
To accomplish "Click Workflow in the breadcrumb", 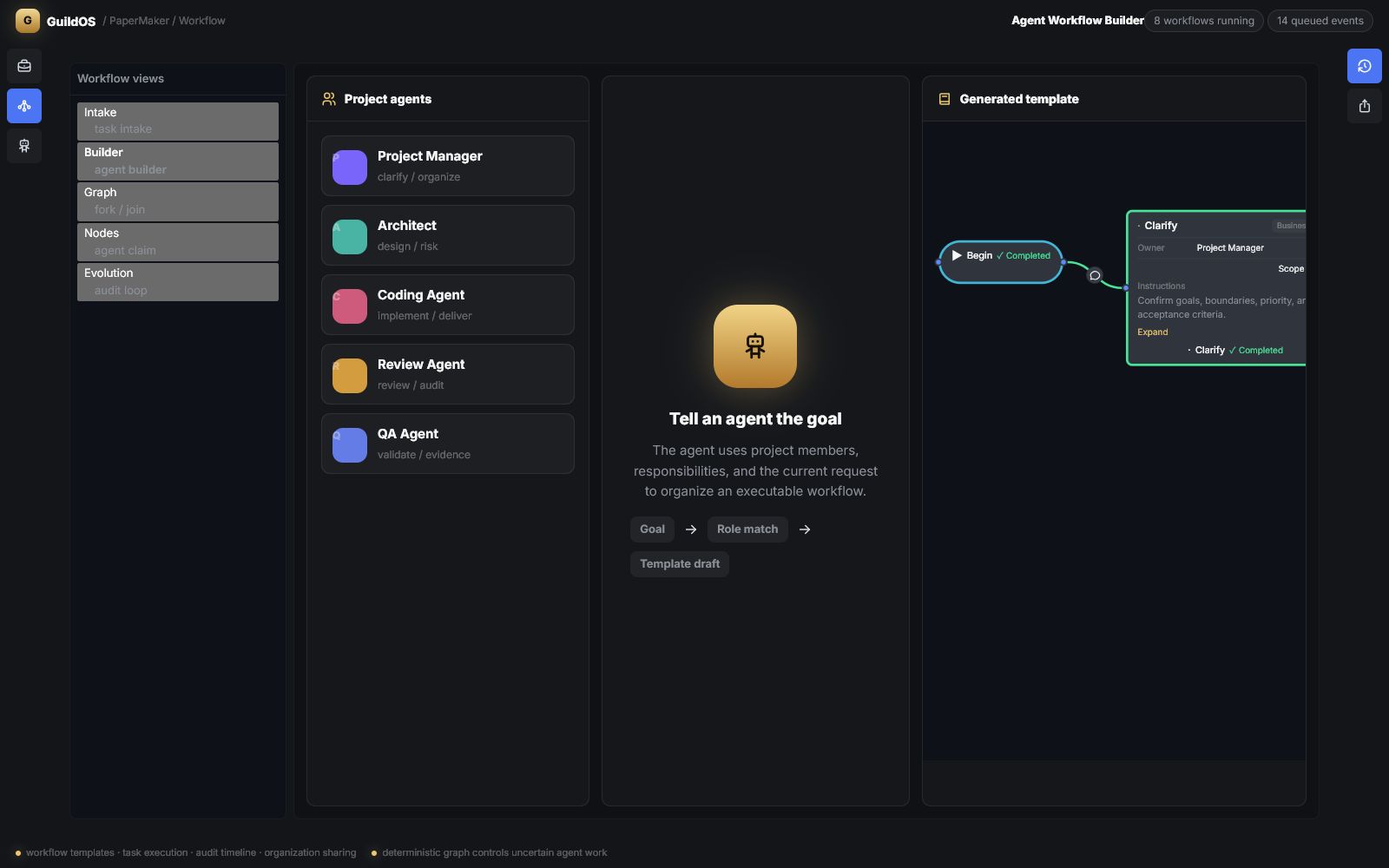I will tap(202, 21).
